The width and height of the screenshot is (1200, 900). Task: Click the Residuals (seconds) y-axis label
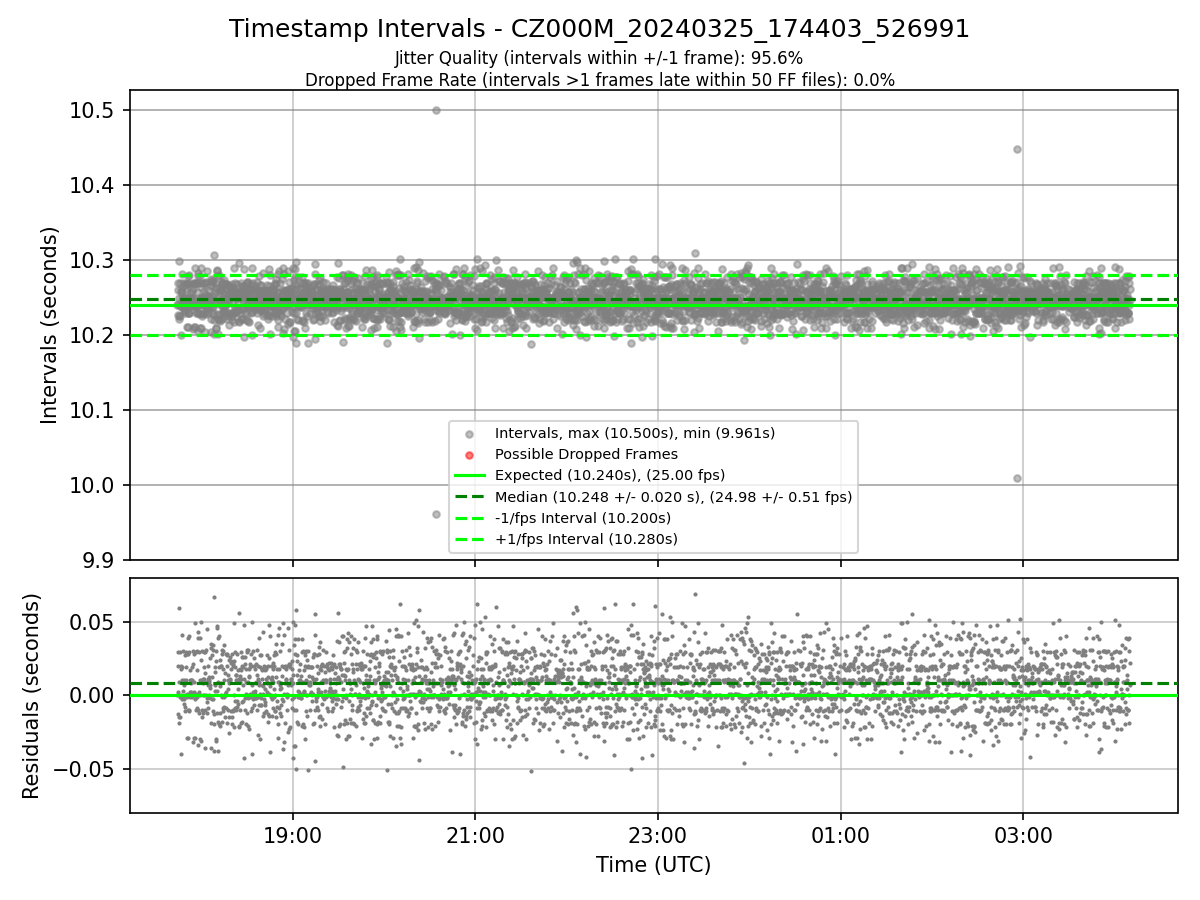[31, 696]
